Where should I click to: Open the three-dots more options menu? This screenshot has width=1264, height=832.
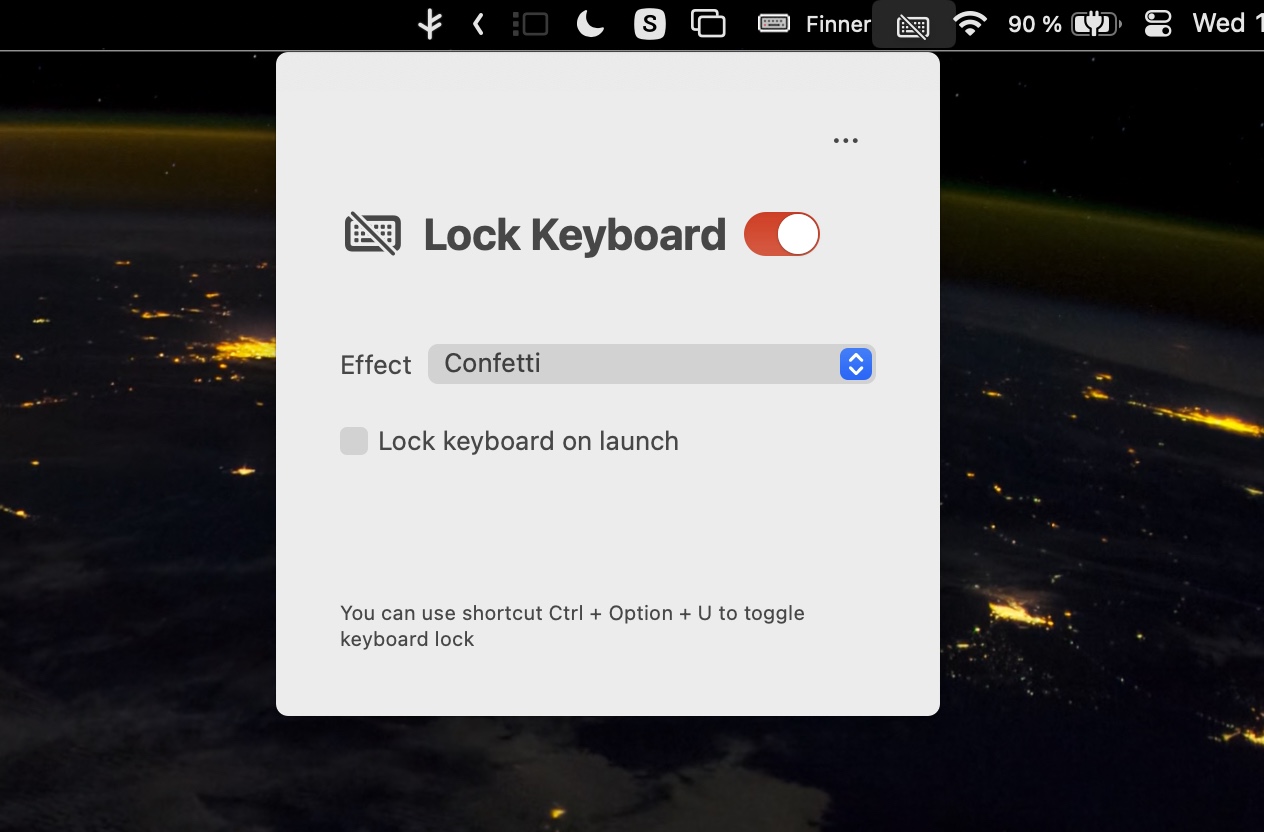click(x=846, y=141)
